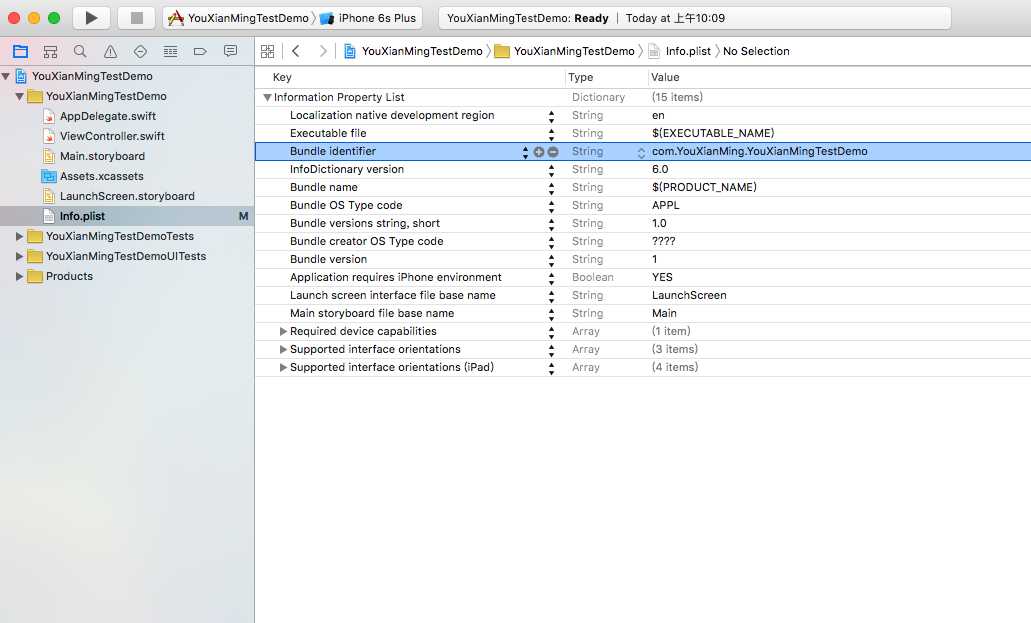Collapse the Information Property List
The width and height of the screenshot is (1031, 623).
coord(267,97)
